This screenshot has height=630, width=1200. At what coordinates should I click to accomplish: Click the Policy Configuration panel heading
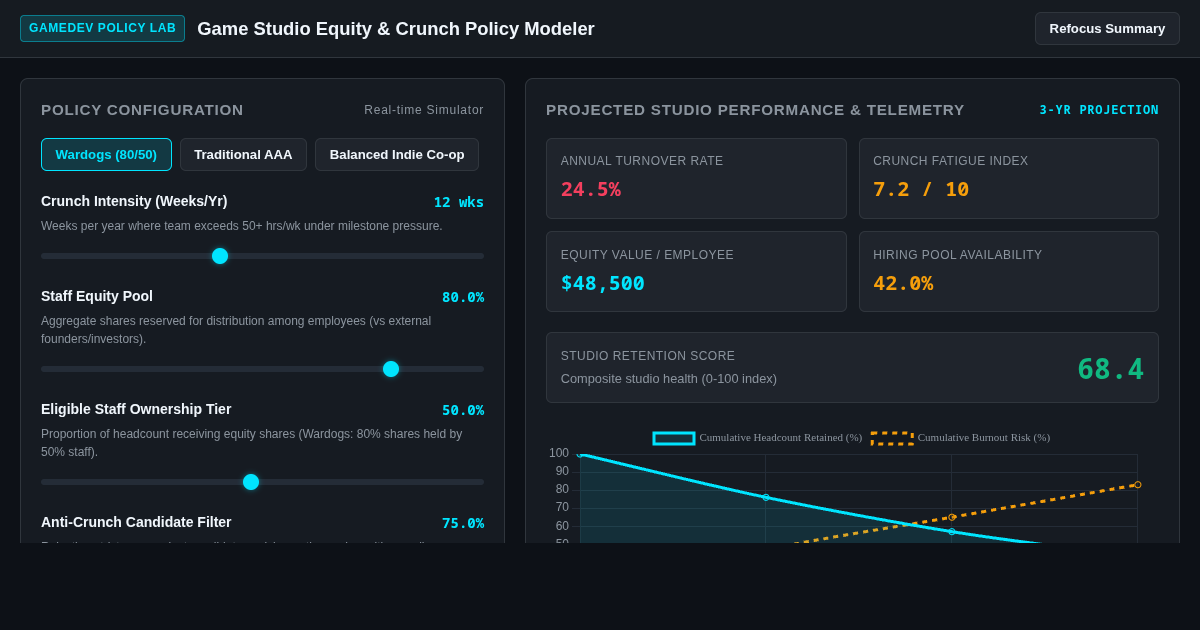pyautogui.click(x=142, y=110)
